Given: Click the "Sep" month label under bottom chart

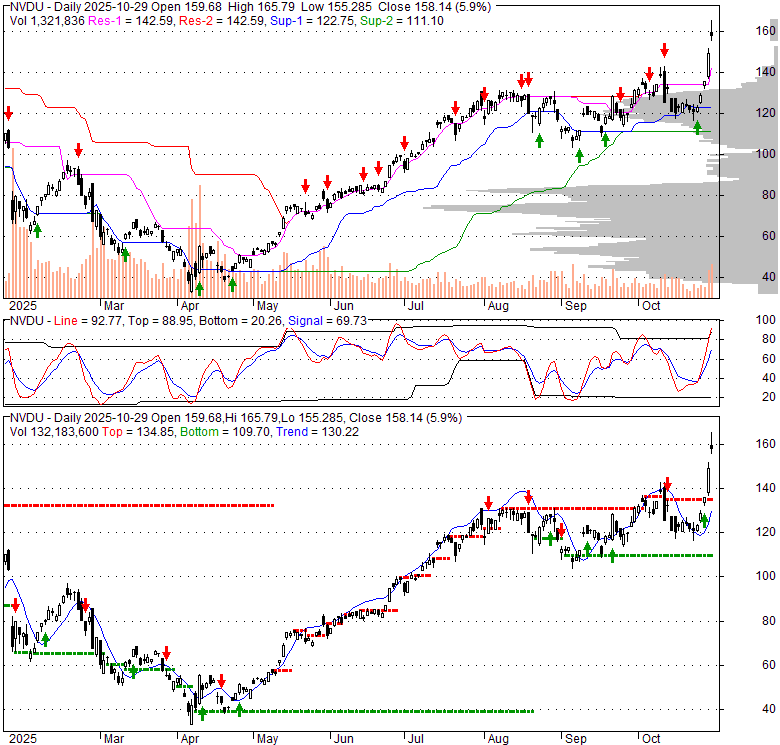Looking at the screenshot, I should click(576, 739).
